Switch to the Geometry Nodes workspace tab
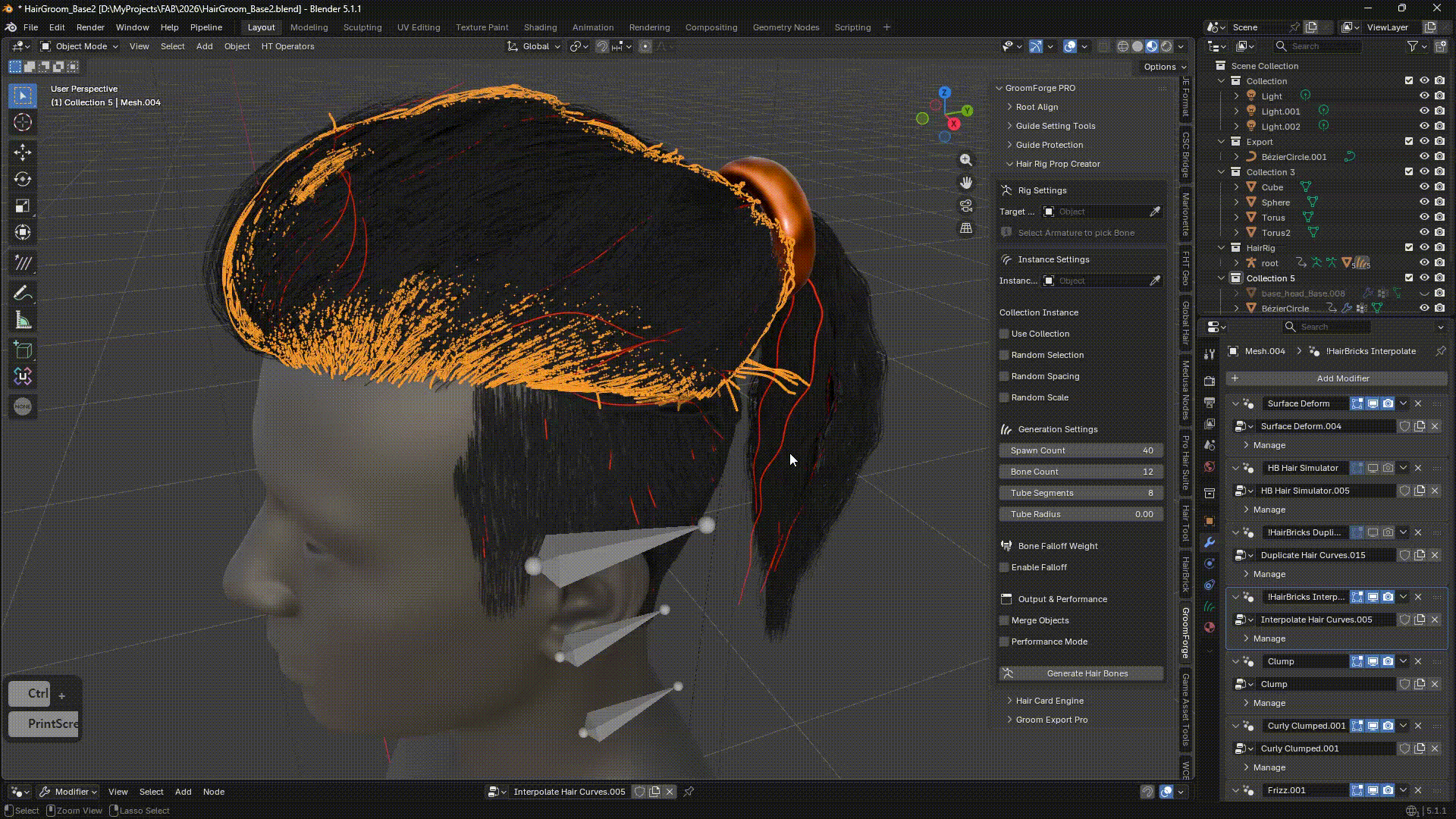The height and width of the screenshot is (819, 1456). [786, 27]
